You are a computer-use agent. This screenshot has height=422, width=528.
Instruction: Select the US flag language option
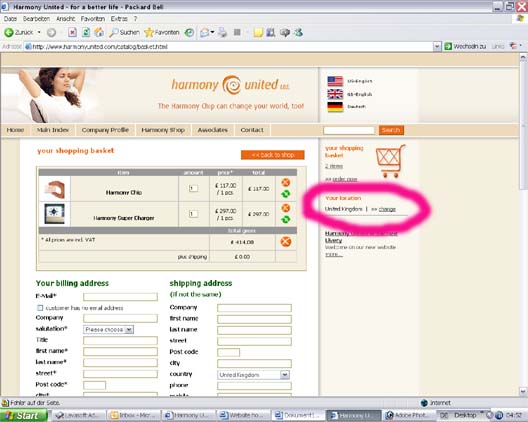point(335,81)
